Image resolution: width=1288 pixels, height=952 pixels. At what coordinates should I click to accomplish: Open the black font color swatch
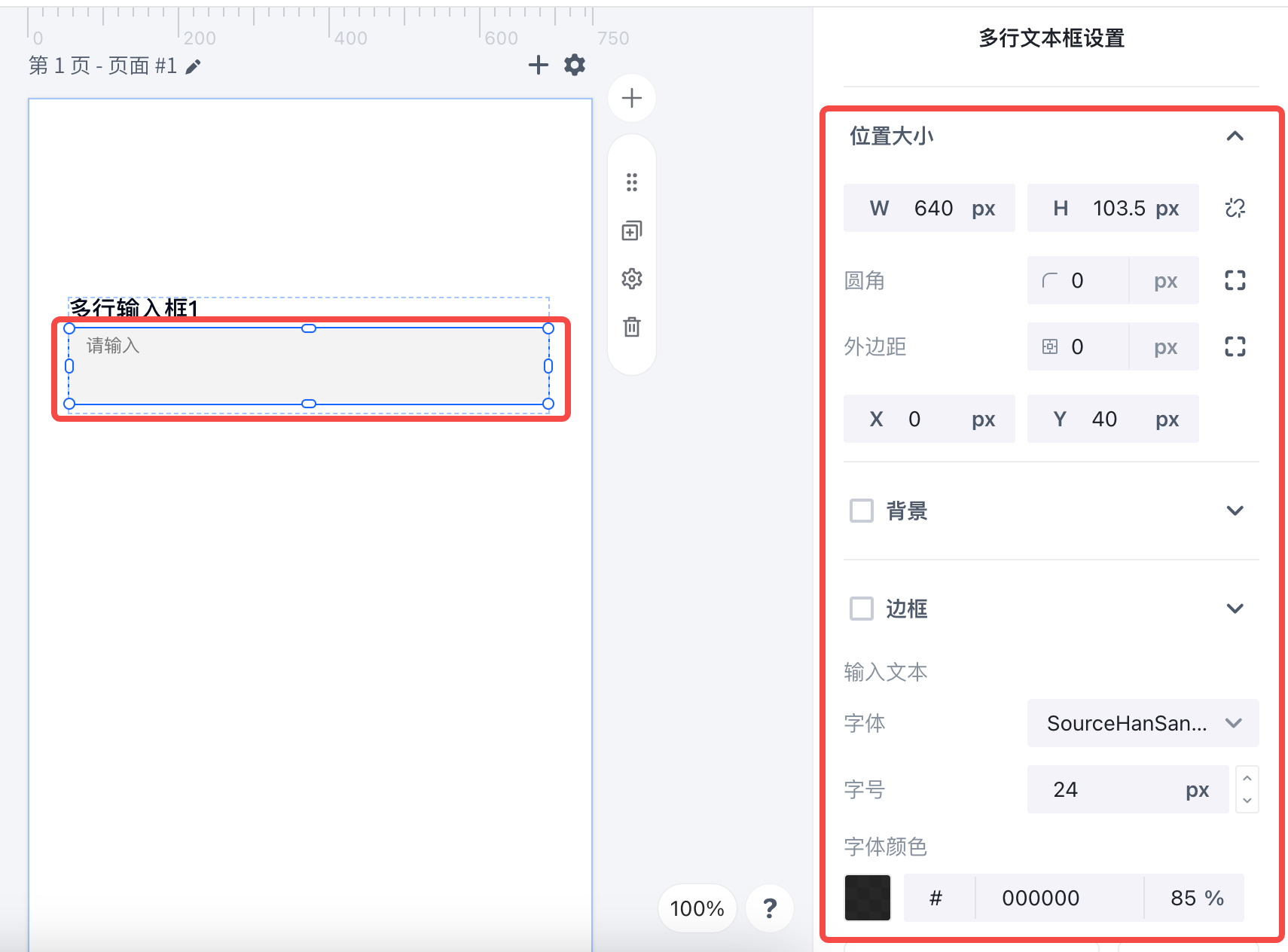[868, 898]
